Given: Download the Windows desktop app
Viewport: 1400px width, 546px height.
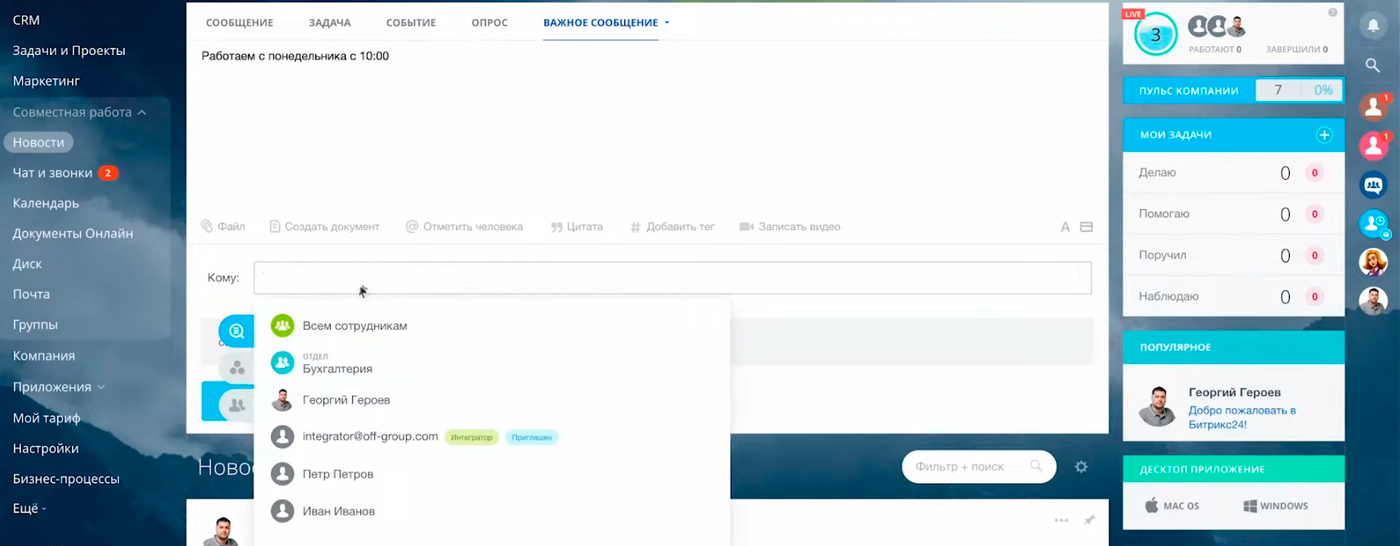Looking at the screenshot, I should (x=1275, y=506).
